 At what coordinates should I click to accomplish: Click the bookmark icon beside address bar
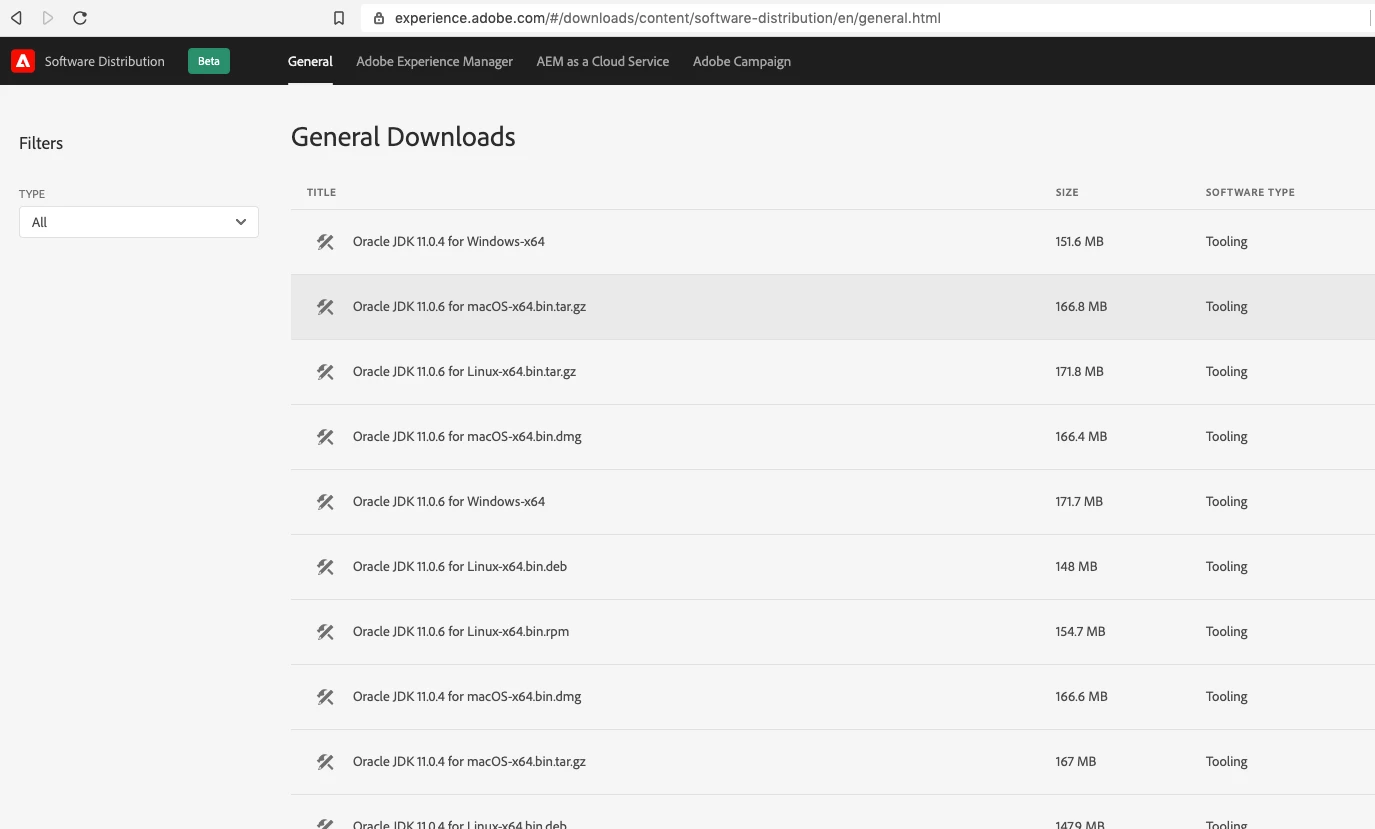coord(339,18)
